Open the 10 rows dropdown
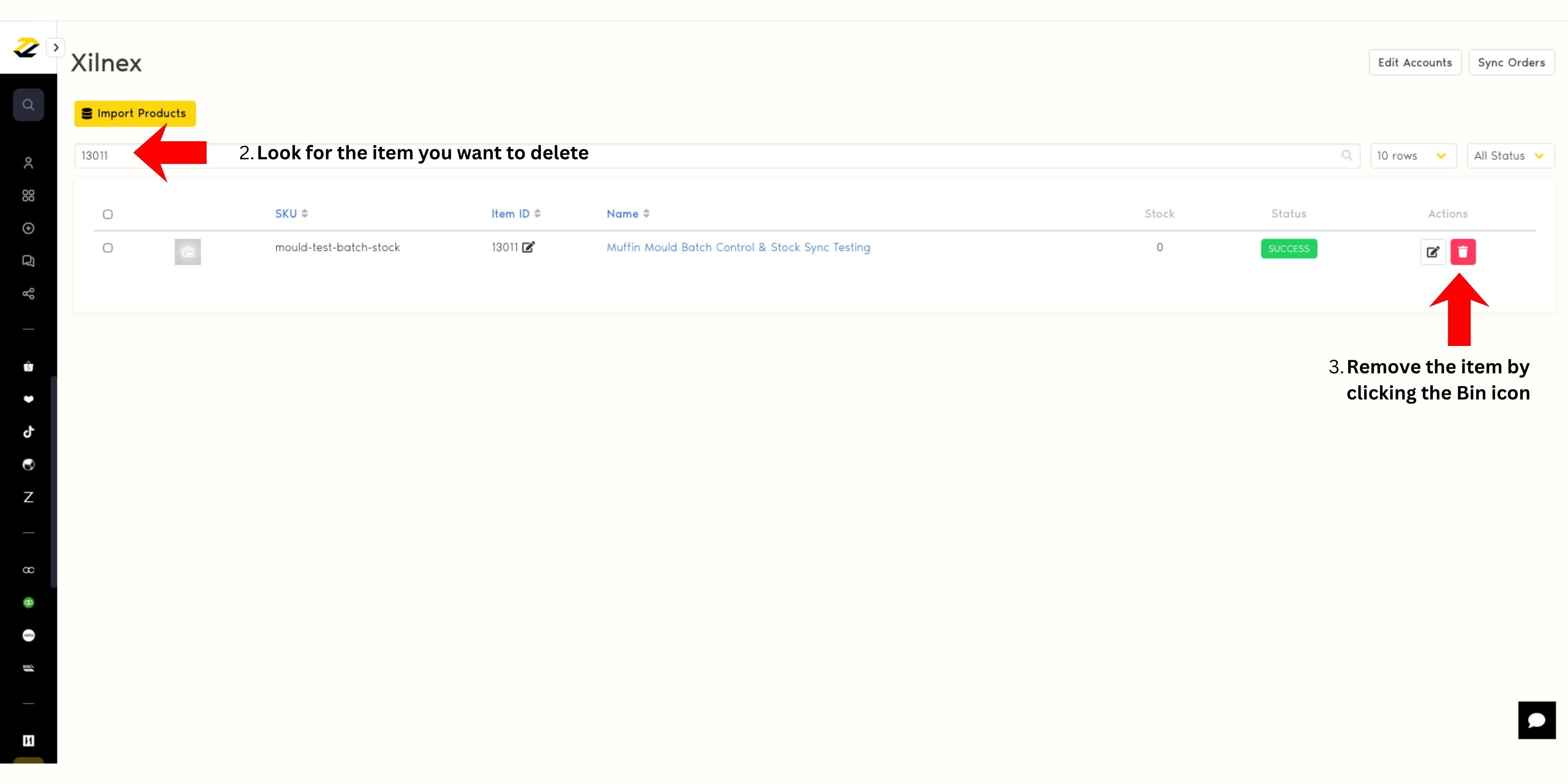Image resolution: width=1568 pixels, height=784 pixels. [x=1412, y=156]
